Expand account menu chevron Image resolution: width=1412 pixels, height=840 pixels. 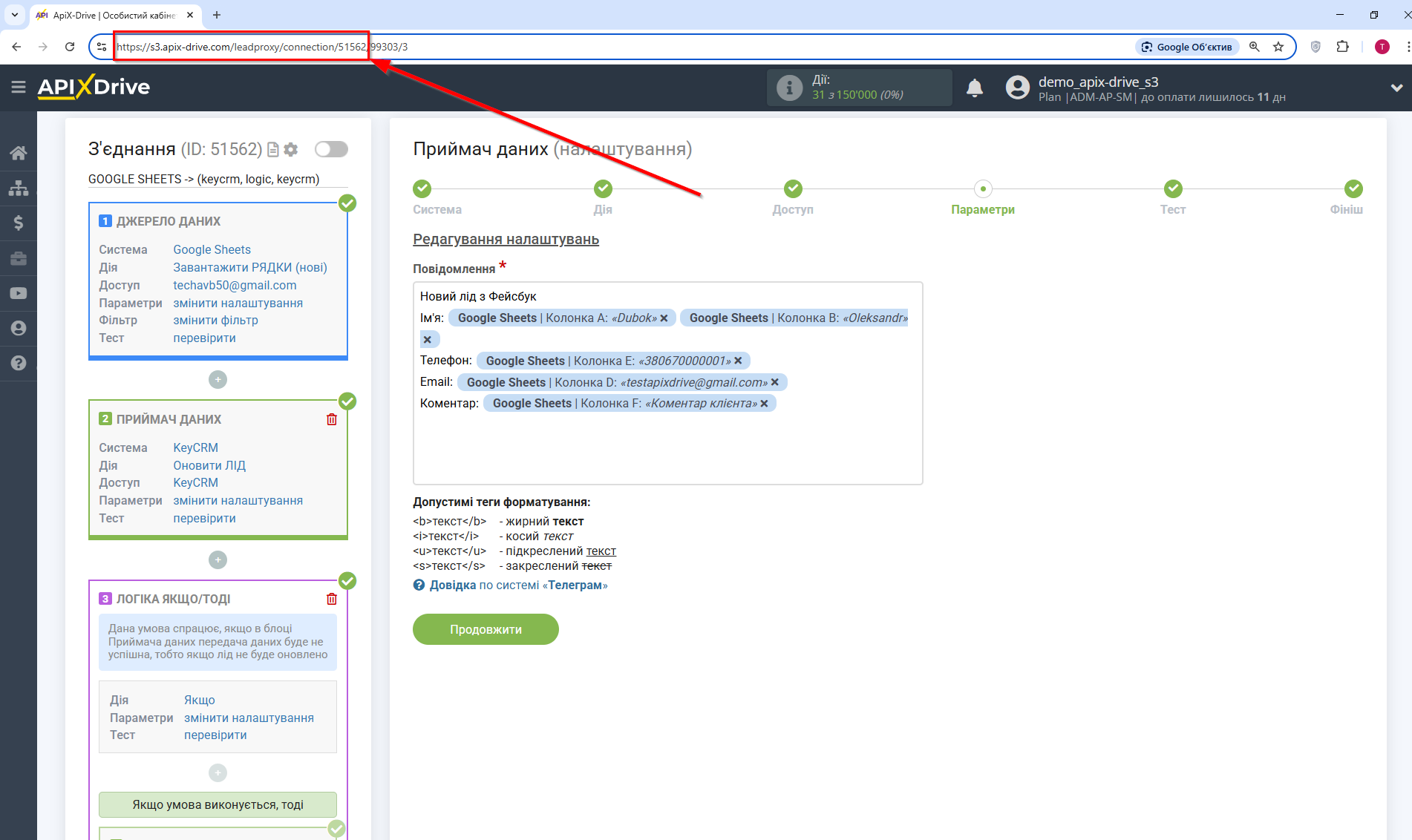point(1396,88)
